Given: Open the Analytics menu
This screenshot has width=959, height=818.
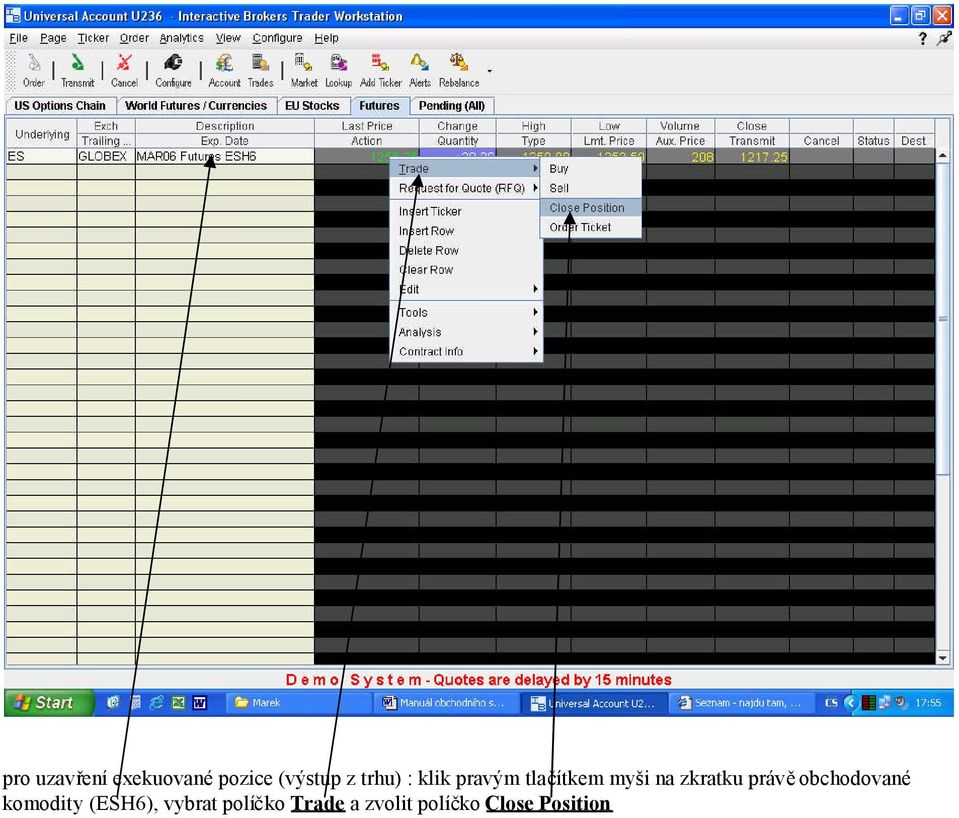Looking at the screenshot, I should point(182,38).
